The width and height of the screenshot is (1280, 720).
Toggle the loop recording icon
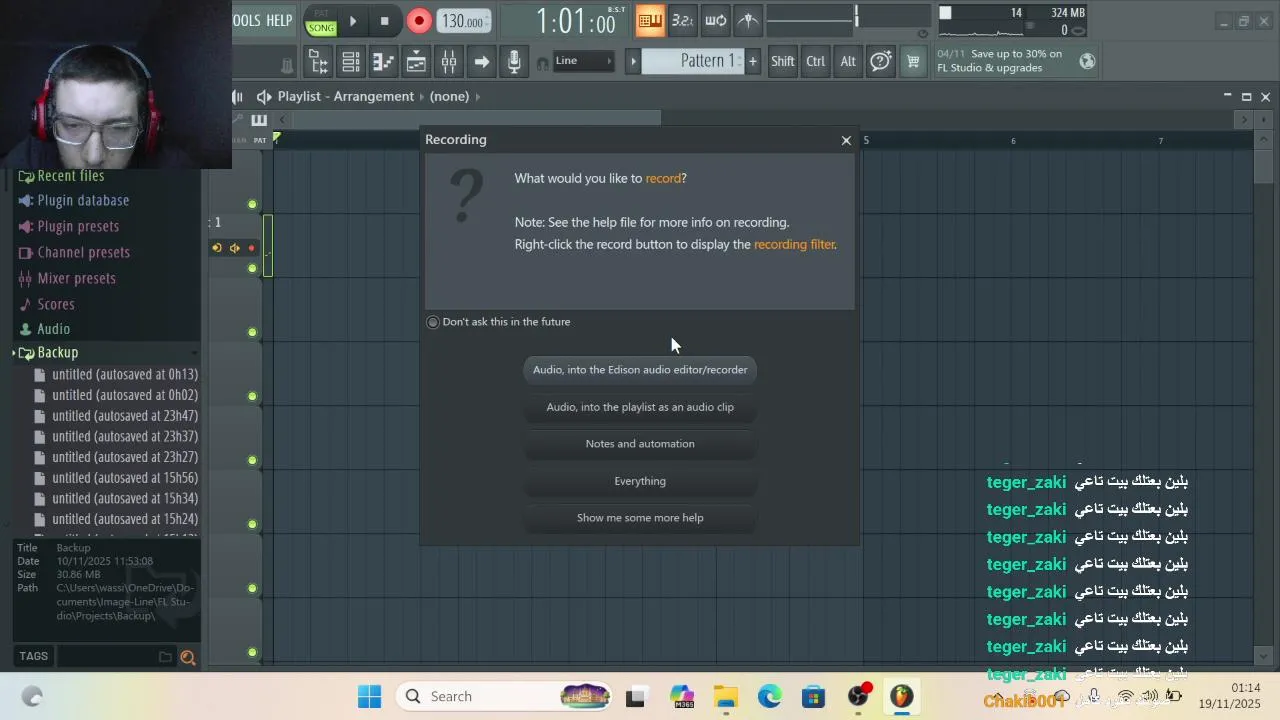pos(716,21)
